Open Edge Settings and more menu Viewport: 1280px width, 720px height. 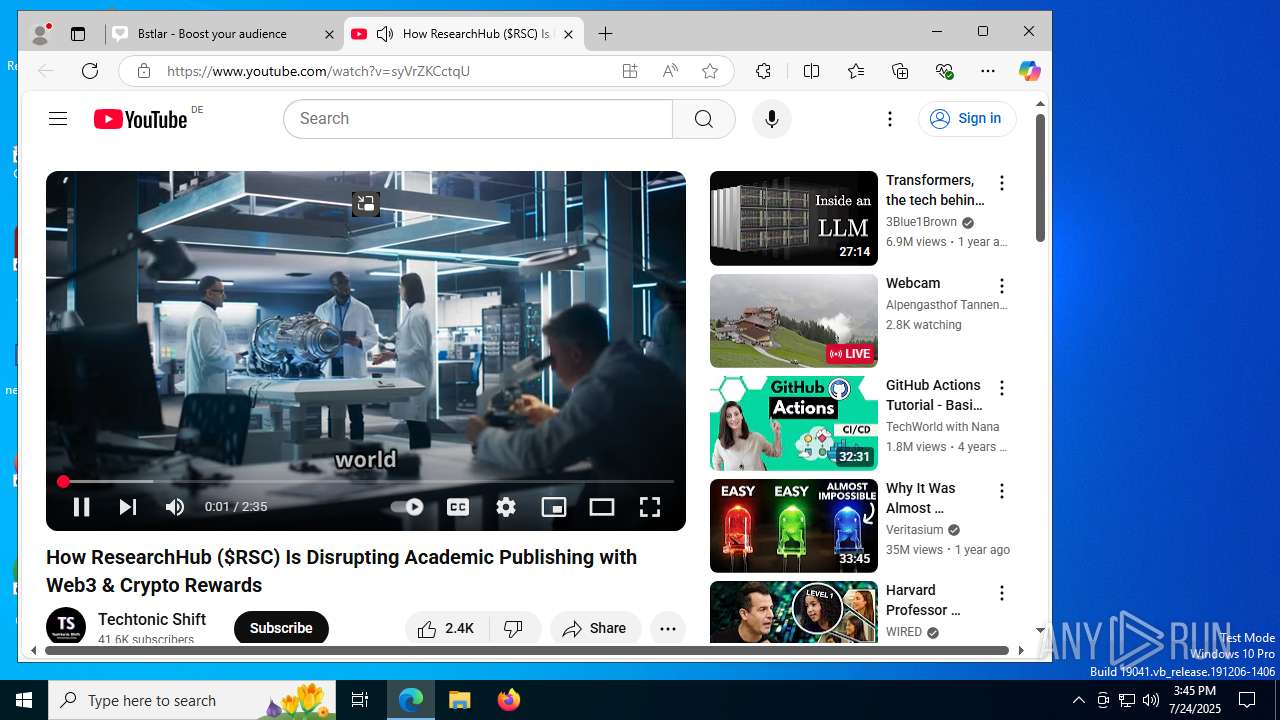click(x=988, y=71)
